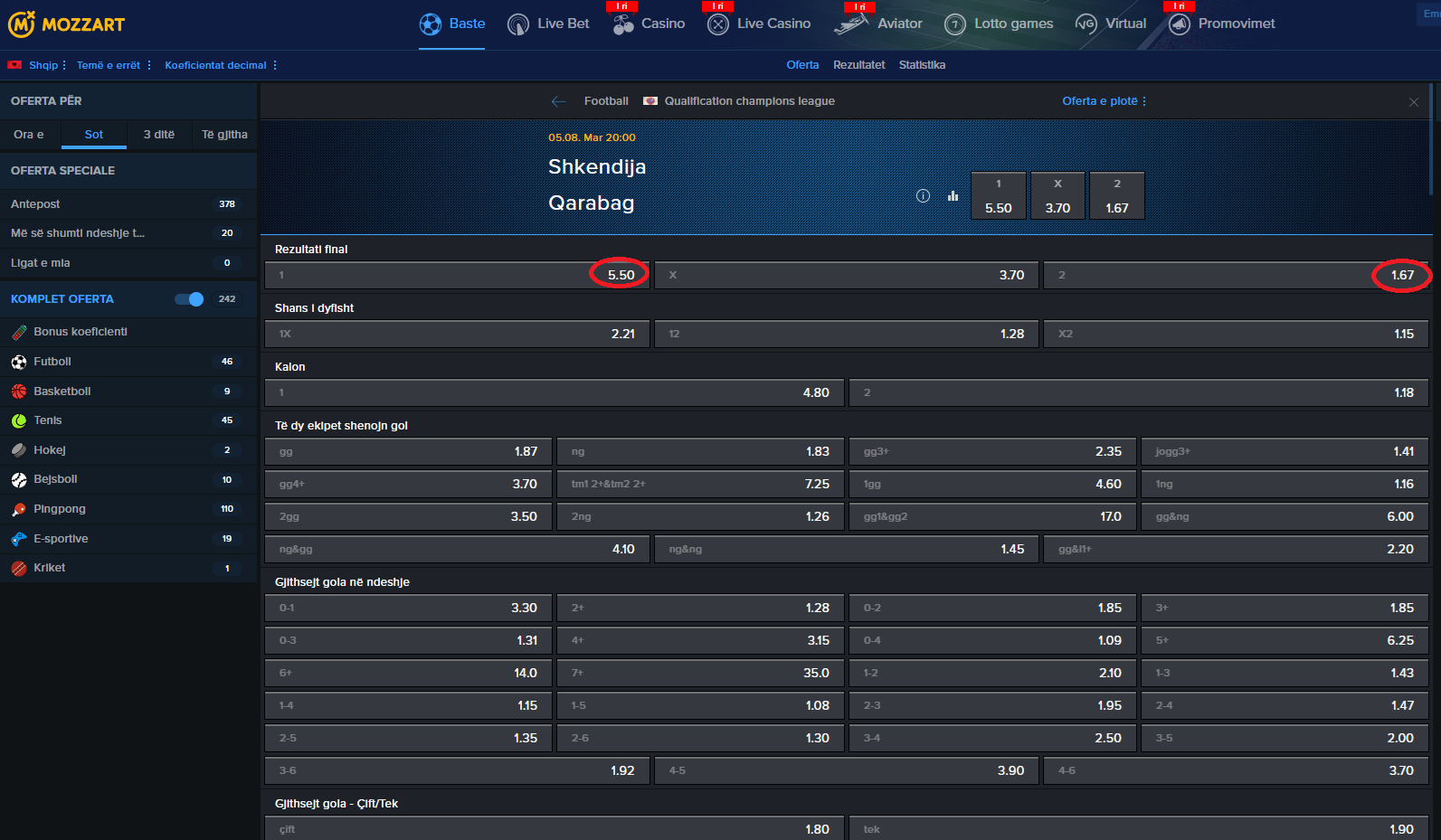This screenshot has width=1441, height=840.
Task: Select the 3 ditë tab
Action: [159, 135]
